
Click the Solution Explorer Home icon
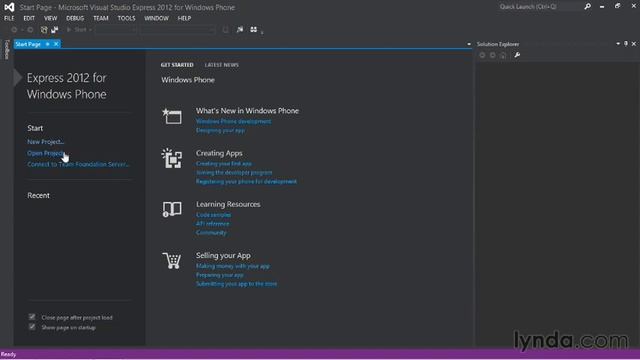503,55
